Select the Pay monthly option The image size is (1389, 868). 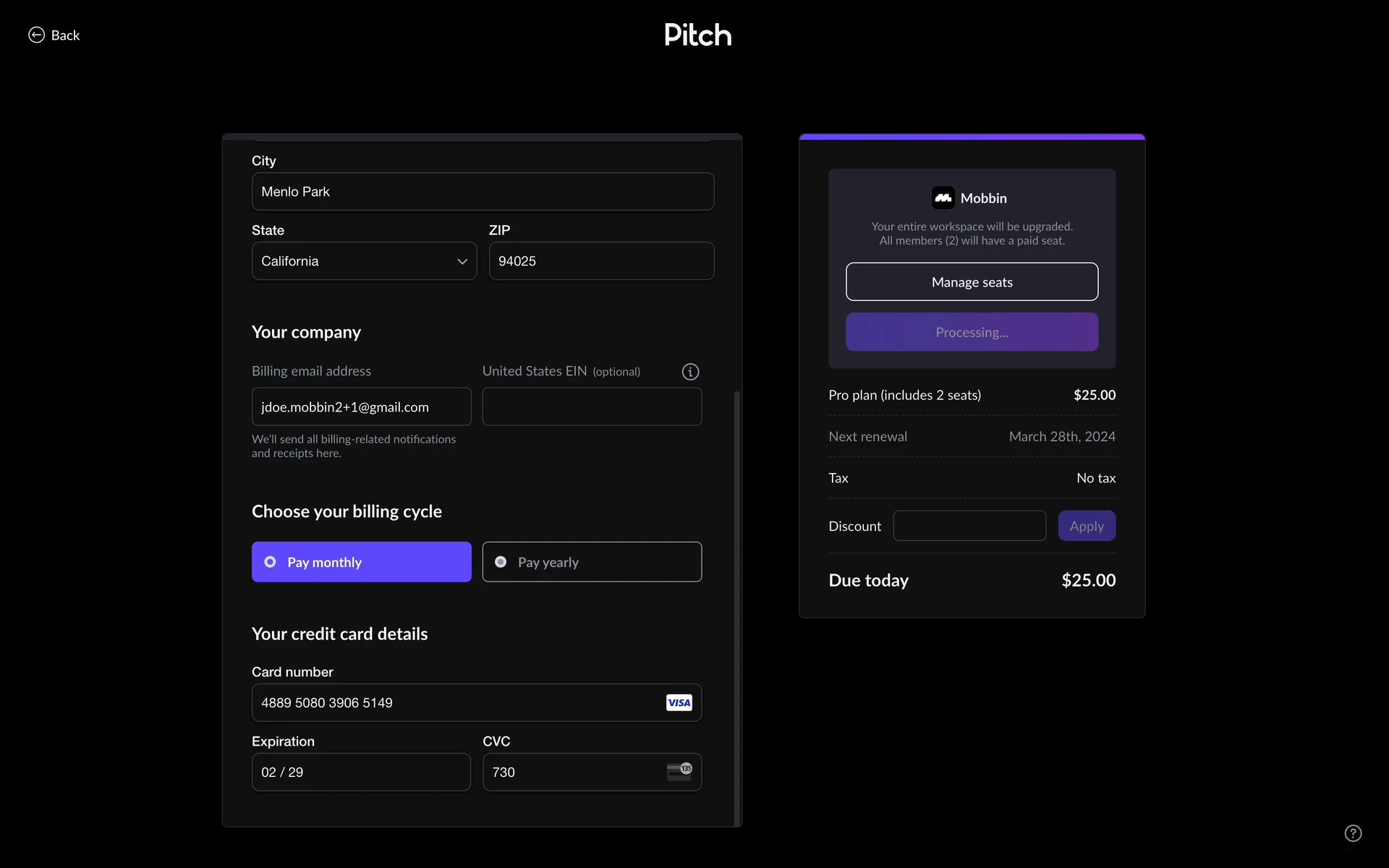pos(361,562)
